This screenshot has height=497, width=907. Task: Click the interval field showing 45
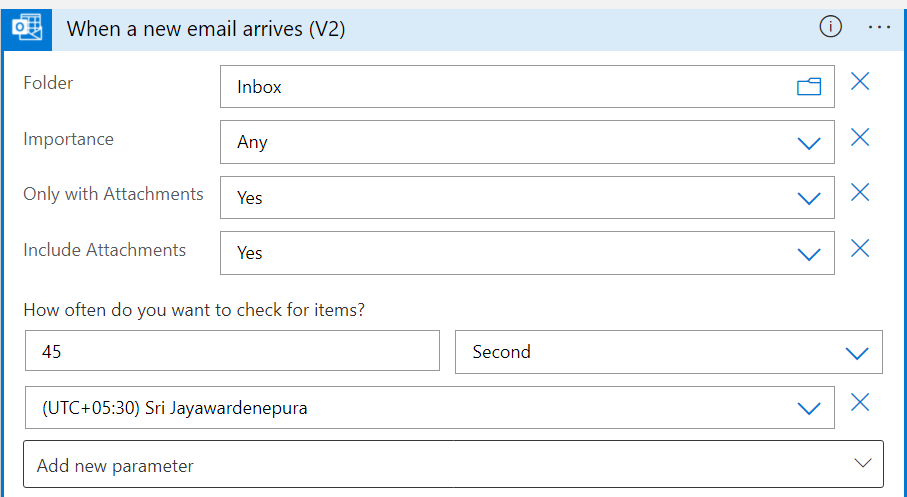pyautogui.click(x=231, y=352)
